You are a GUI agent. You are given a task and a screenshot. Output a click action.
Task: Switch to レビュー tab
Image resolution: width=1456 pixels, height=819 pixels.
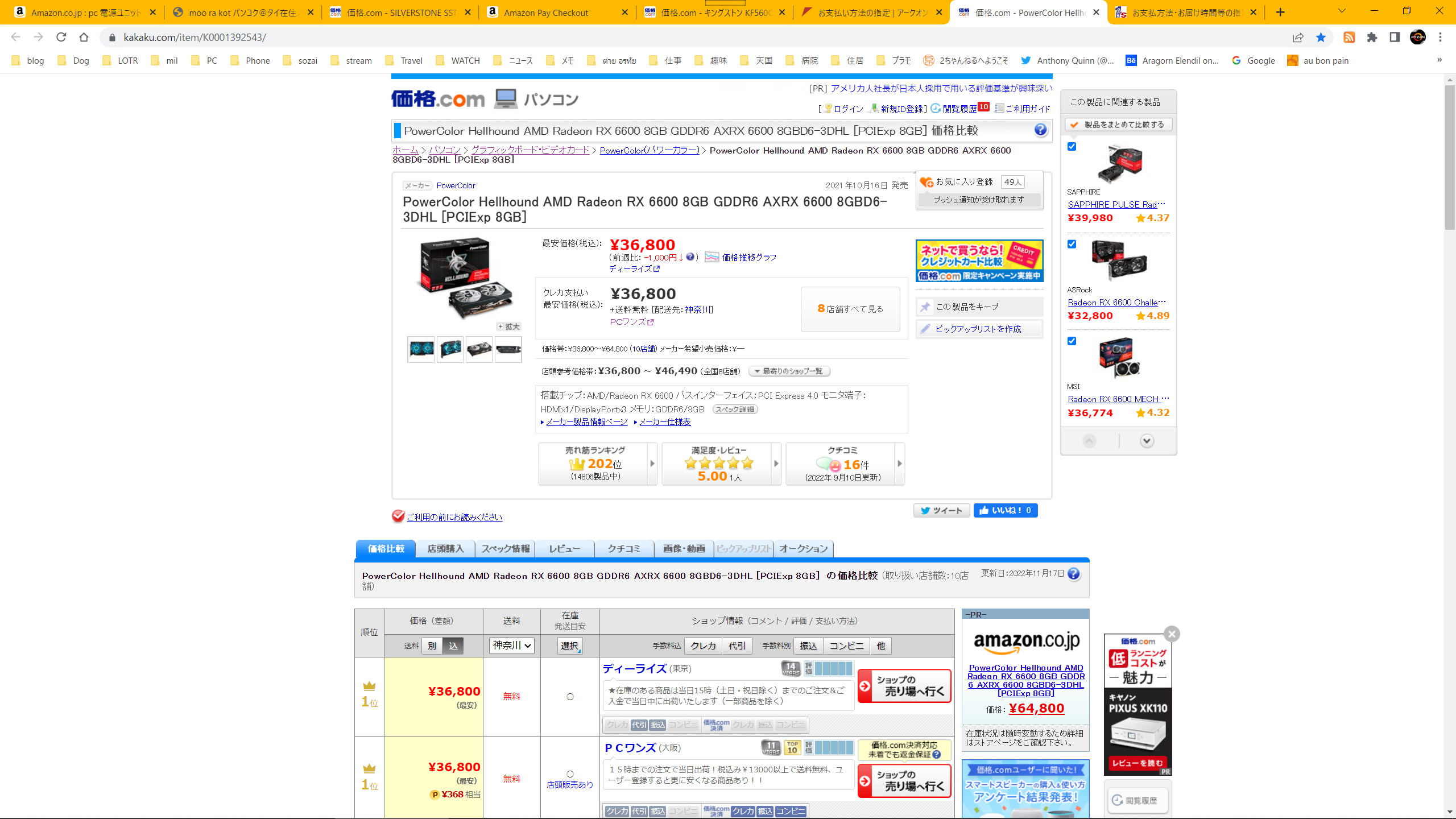coord(565,549)
